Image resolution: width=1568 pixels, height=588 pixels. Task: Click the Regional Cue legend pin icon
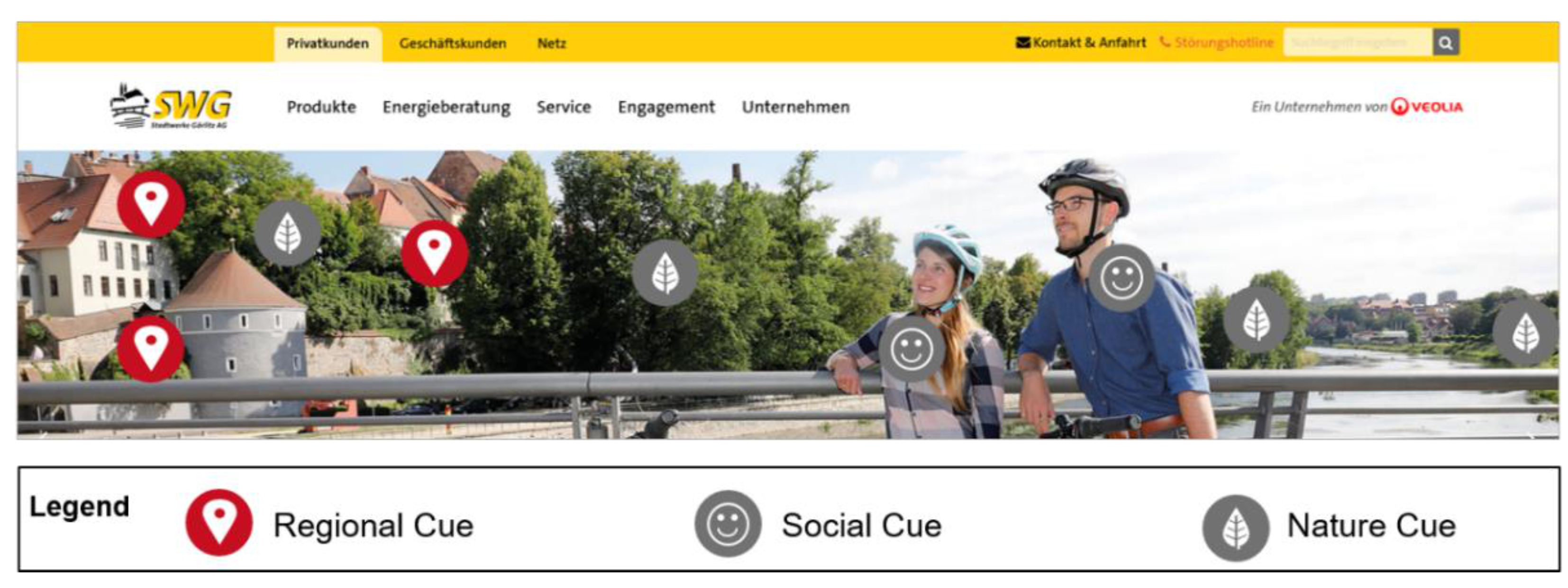(x=219, y=522)
